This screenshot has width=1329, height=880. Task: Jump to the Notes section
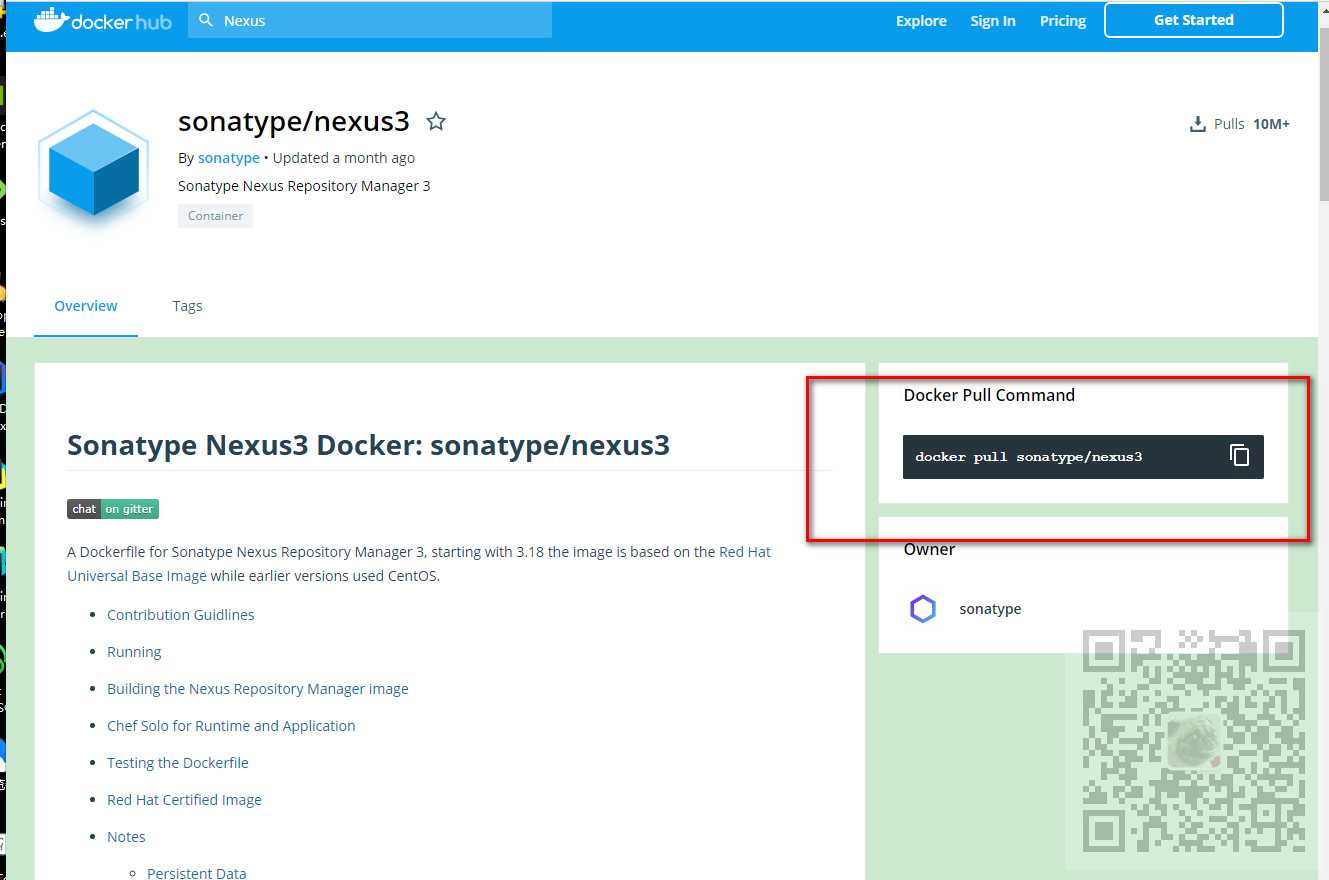tap(126, 837)
